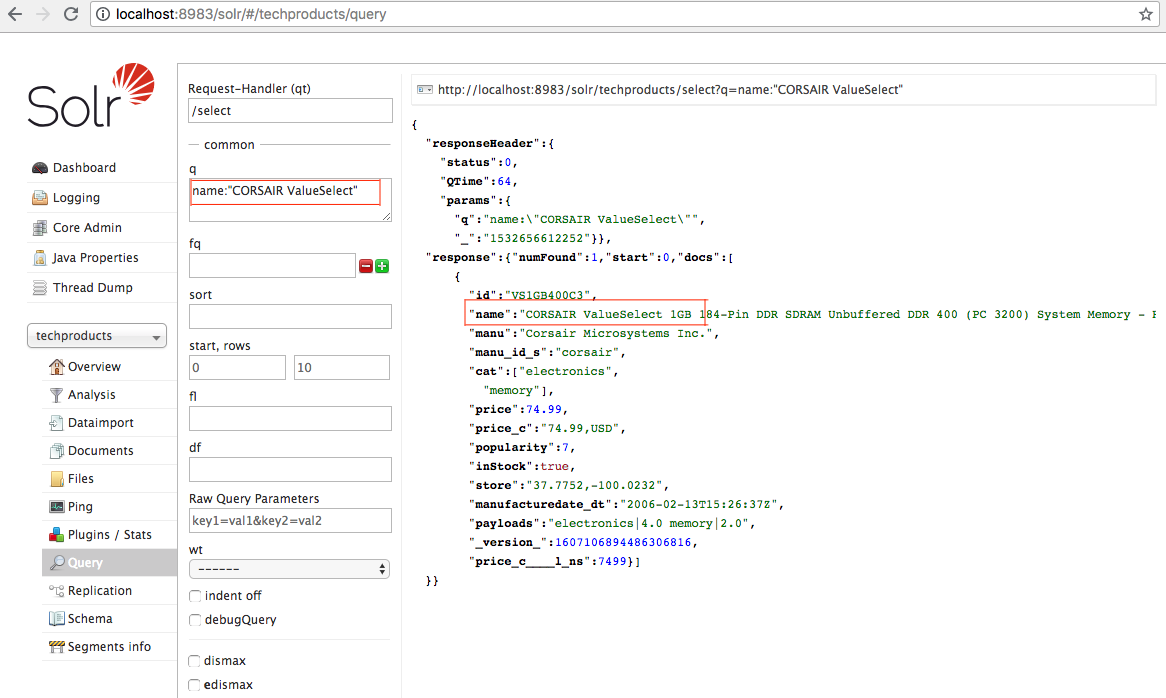The width and height of the screenshot is (1166, 698).
Task: Click the Ping monitor icon
Action: click(57, 507)
